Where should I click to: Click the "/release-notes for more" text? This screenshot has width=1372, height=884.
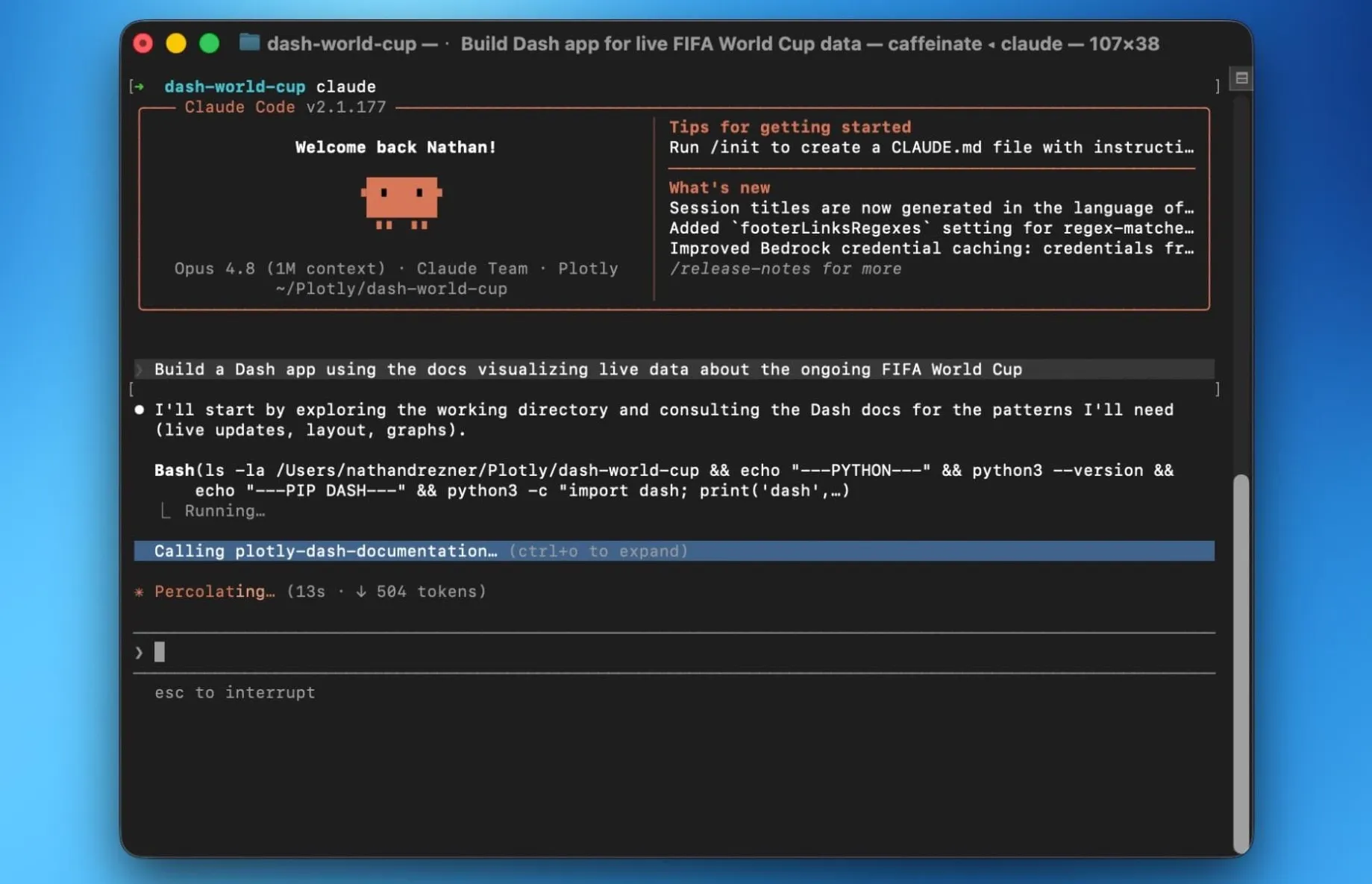pos(785,269)
